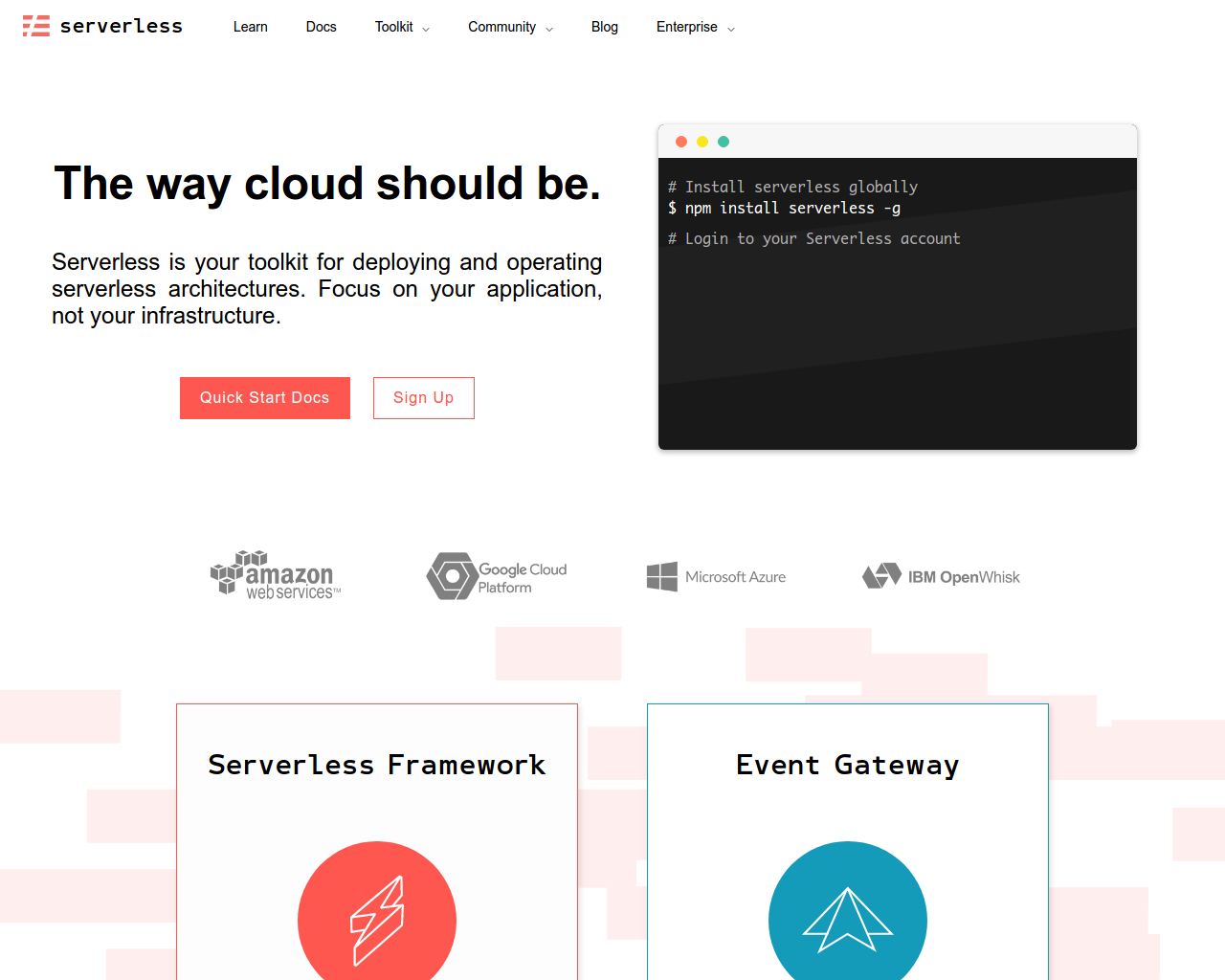The image size is (1225, 980).
Task: Click the Quick Start Docs button
Action: pos(265,398)
